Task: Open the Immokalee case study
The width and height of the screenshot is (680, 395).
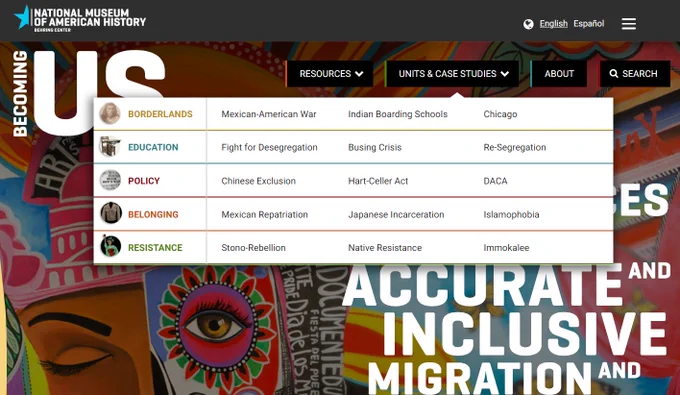Action: [x=506, y=248]
